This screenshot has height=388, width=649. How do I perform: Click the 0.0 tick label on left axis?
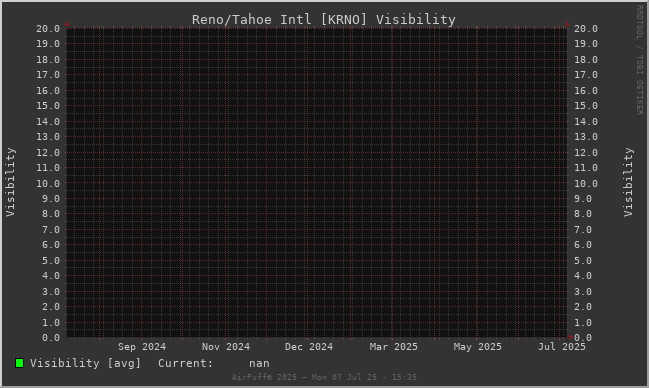coord(51,338)
